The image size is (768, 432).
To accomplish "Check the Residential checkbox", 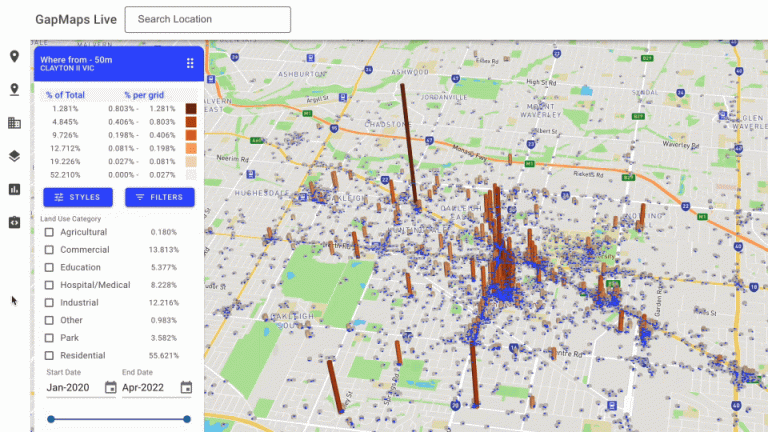I will click(49, 355).
